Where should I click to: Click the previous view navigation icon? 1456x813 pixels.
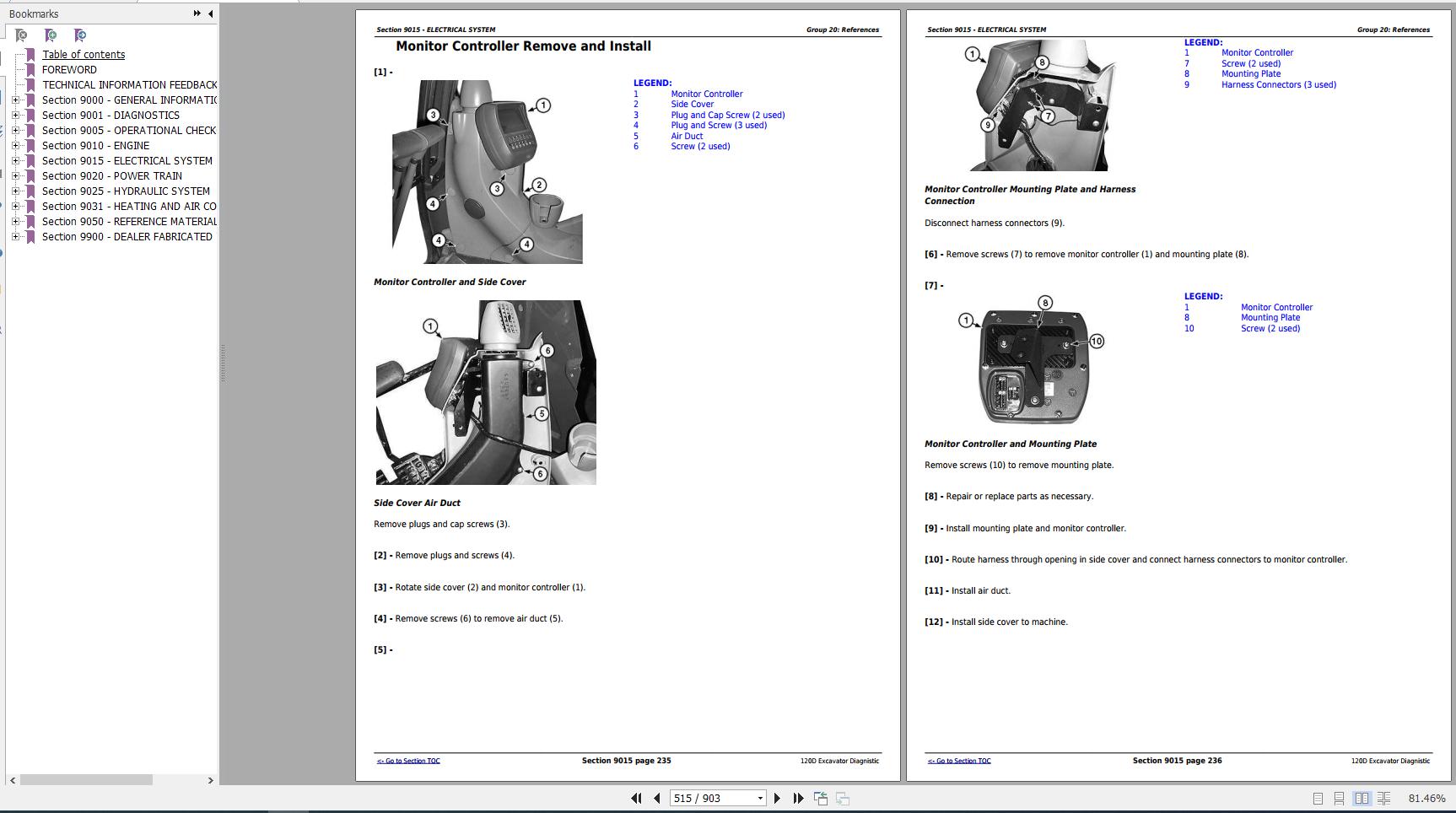pyautogui.click(x=820, y=798)
